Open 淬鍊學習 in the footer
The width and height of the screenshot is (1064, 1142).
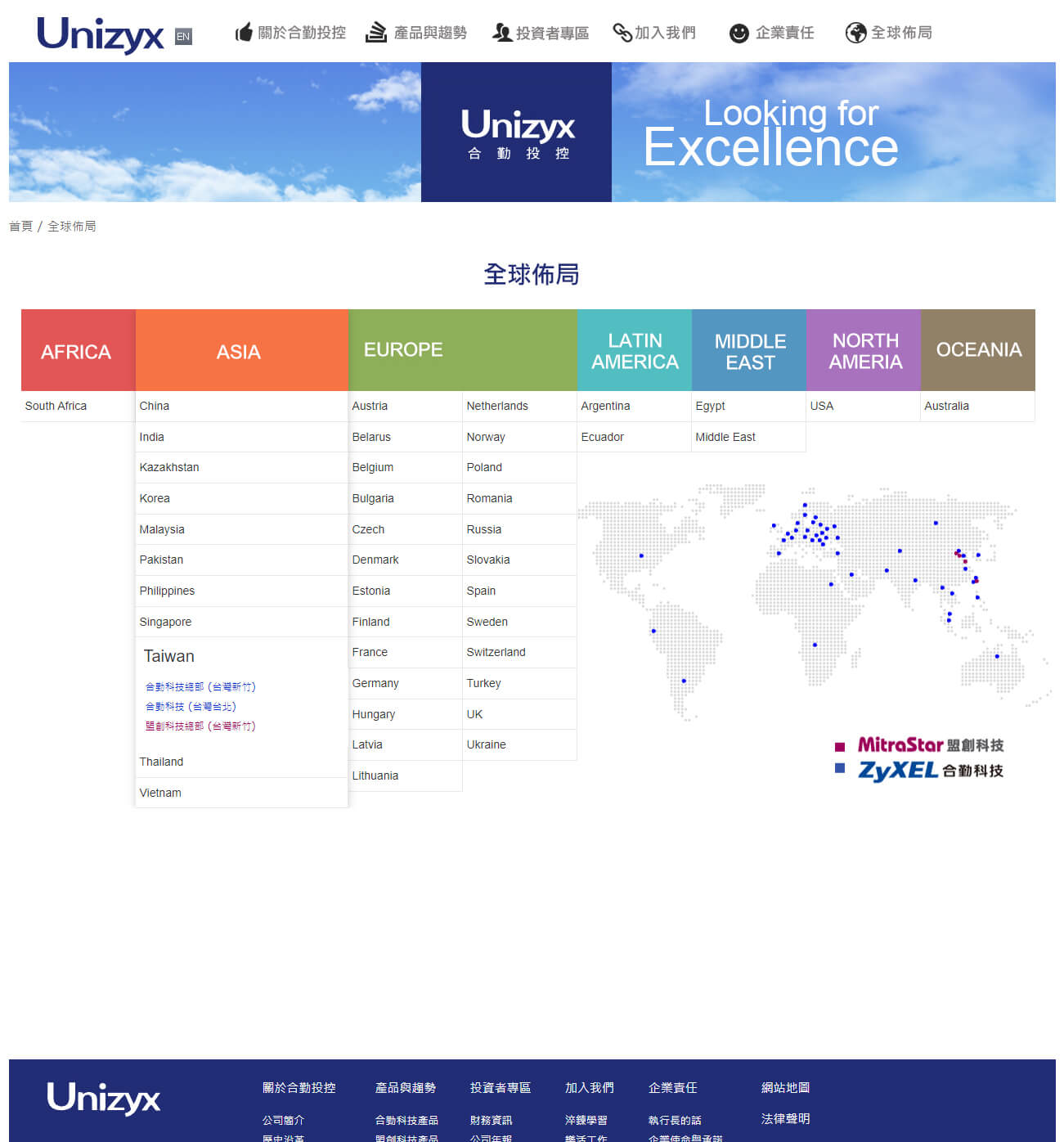click(x=586, y=1121)
